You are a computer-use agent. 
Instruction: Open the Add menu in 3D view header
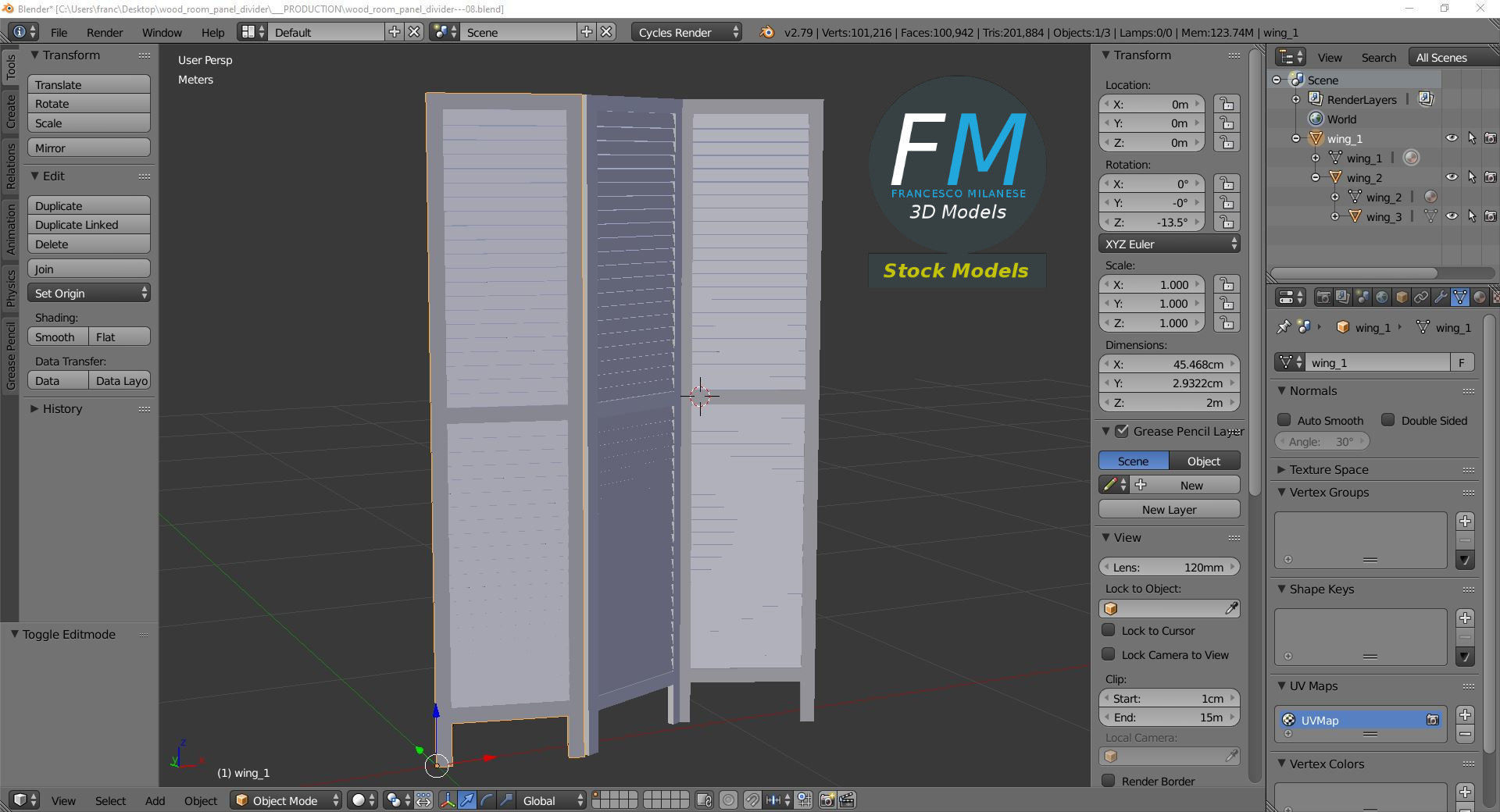[x=155, y=800]
